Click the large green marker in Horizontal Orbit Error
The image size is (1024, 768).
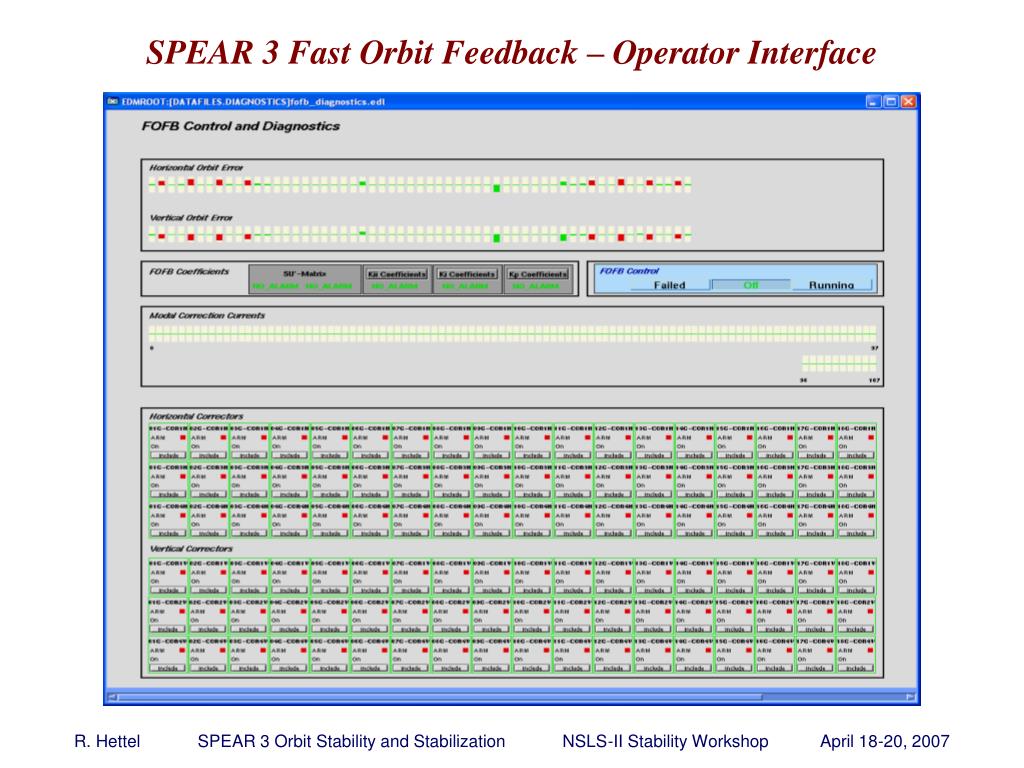[496, 188]
